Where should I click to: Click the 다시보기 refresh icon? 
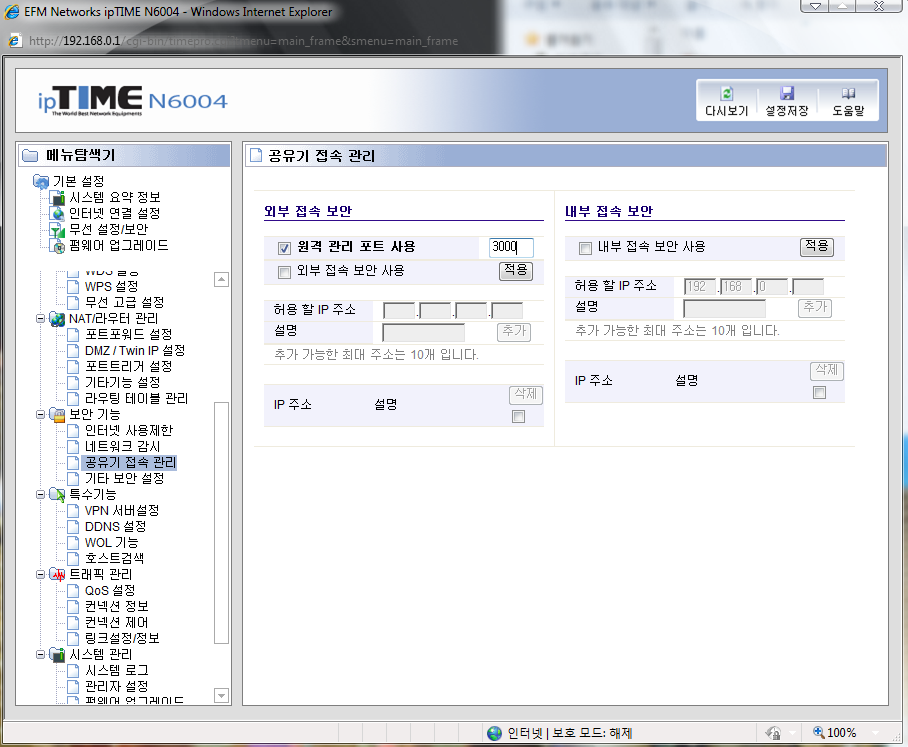coord(727,93)
